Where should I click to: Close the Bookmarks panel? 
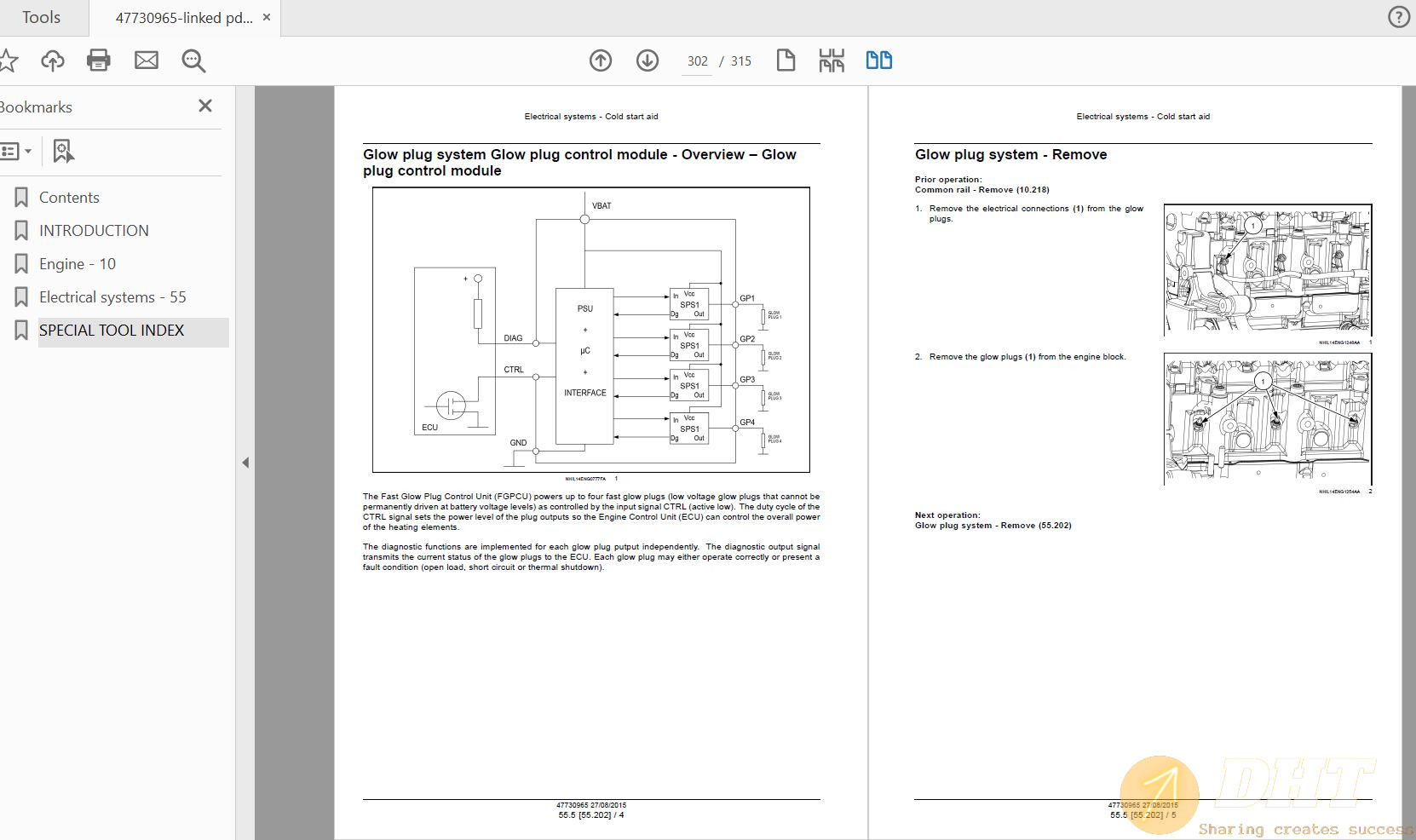point(205,106)
